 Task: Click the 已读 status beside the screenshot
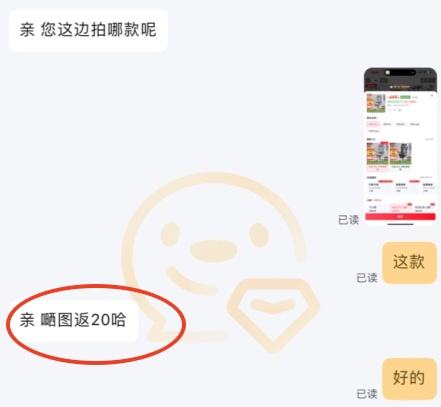(348, 220)
